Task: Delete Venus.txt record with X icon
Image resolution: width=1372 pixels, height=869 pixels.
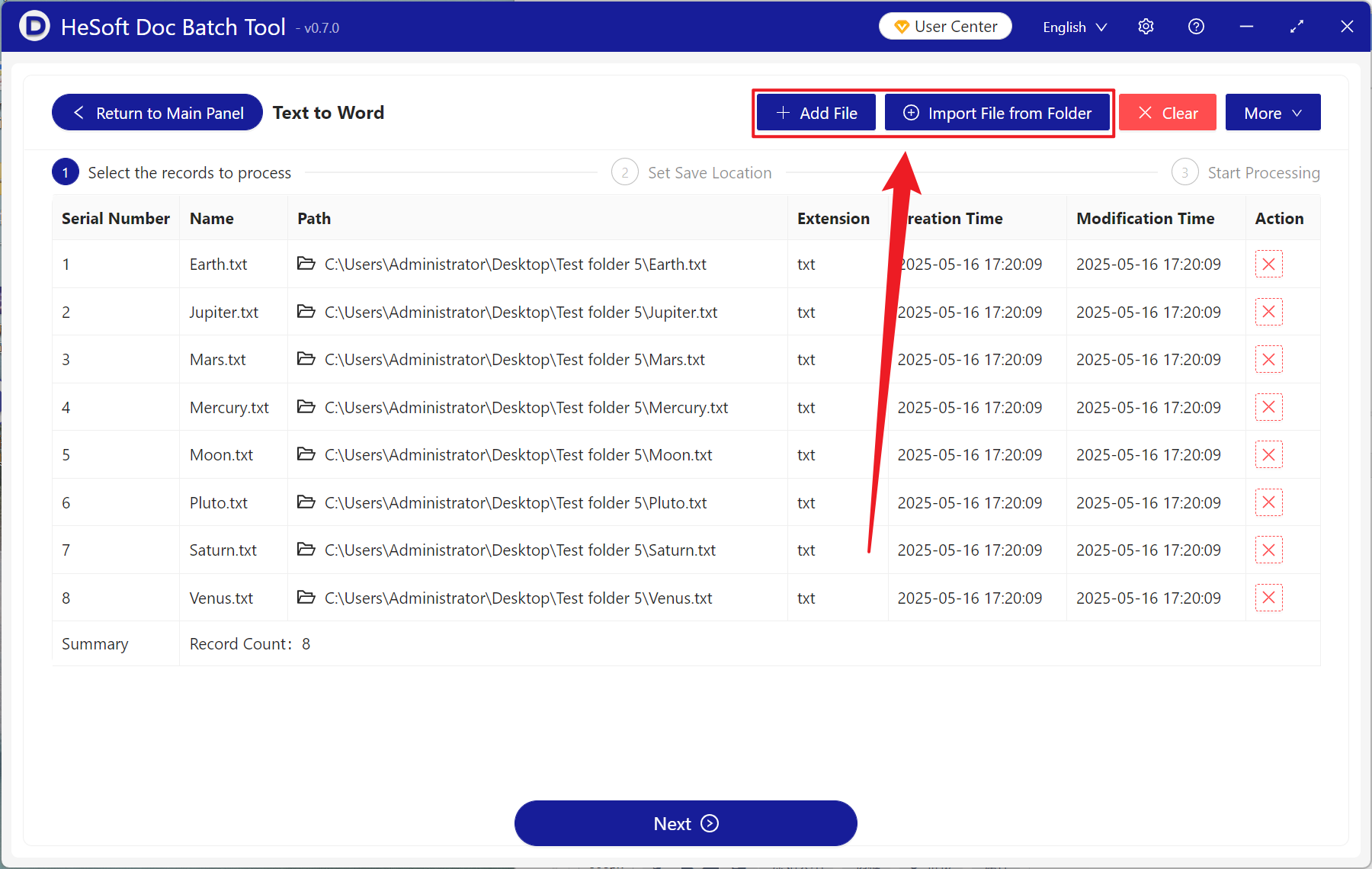Action: [1268, 598]
